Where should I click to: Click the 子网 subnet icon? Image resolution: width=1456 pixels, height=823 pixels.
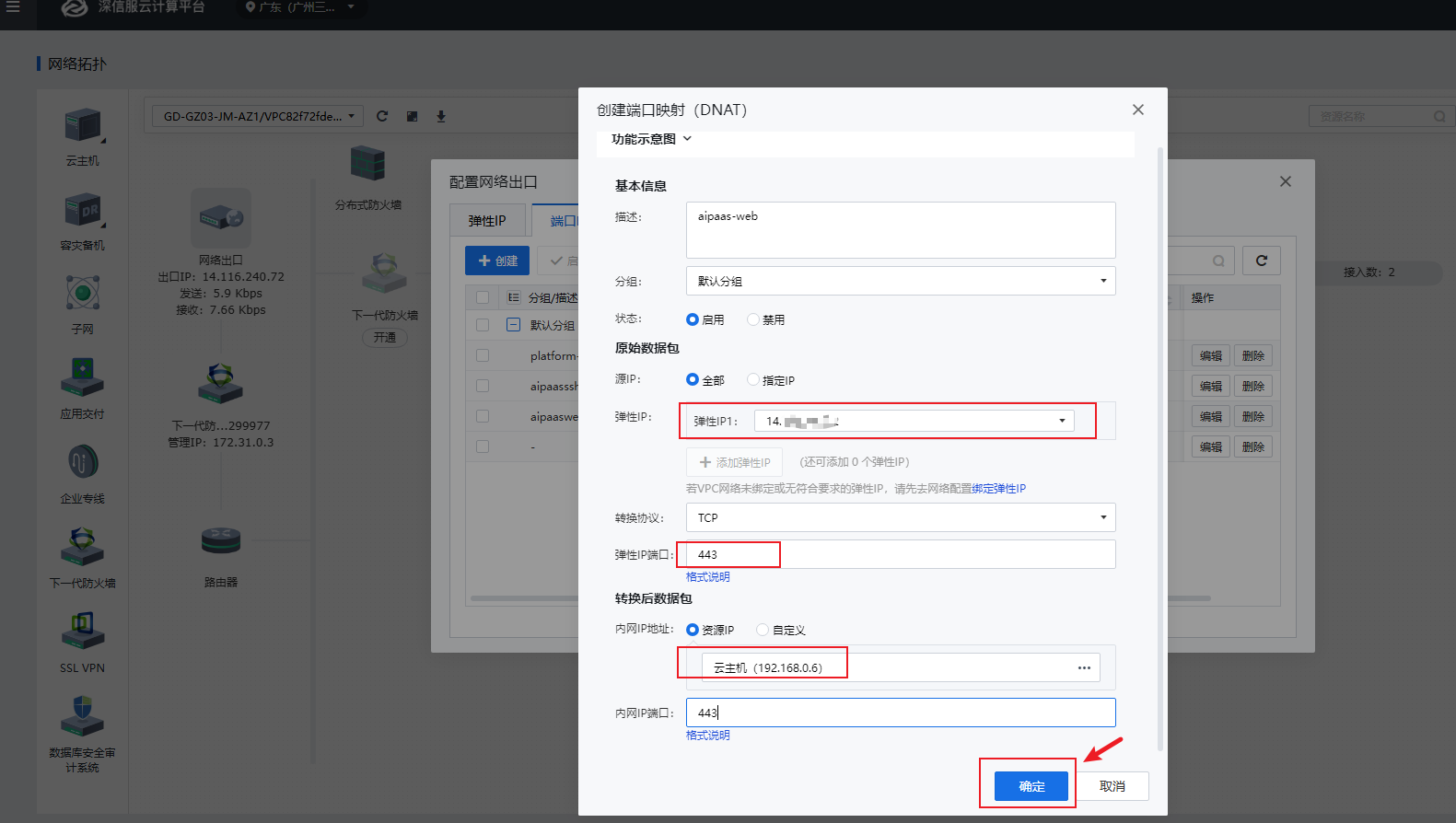(x=82, y=295)
